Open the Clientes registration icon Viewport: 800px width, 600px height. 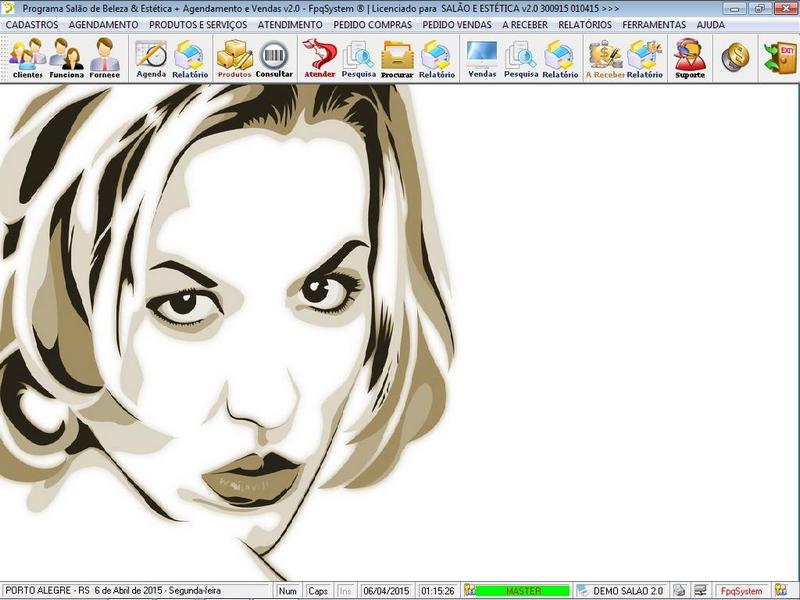coord(28,58)
